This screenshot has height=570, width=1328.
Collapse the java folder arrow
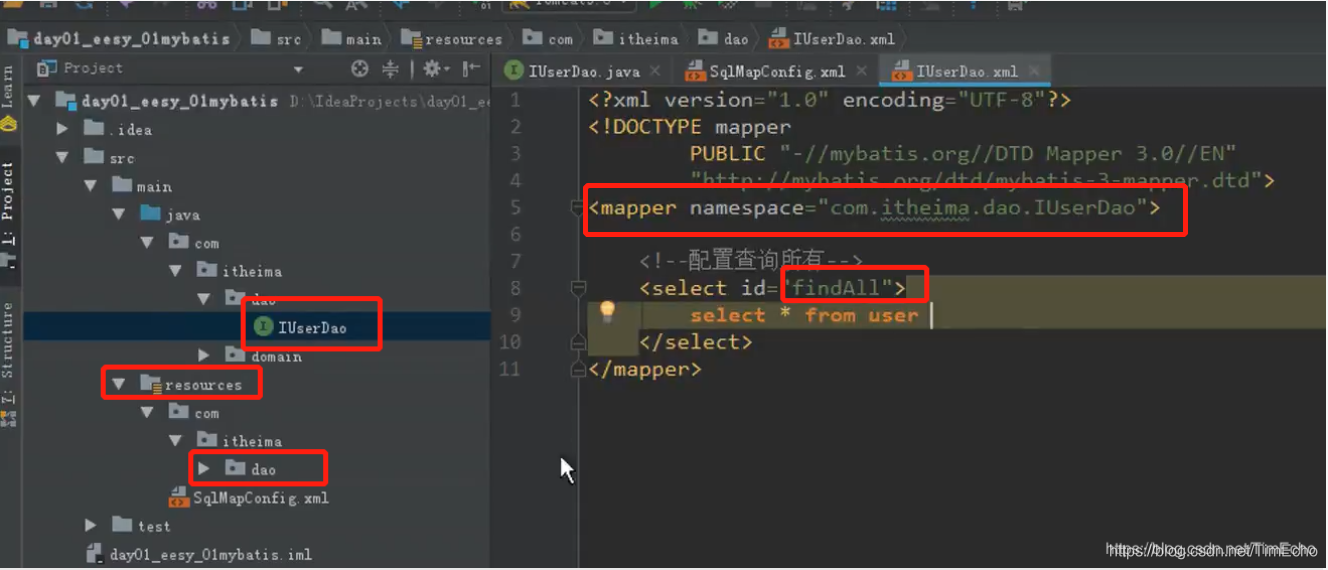(x=119, y=214)
